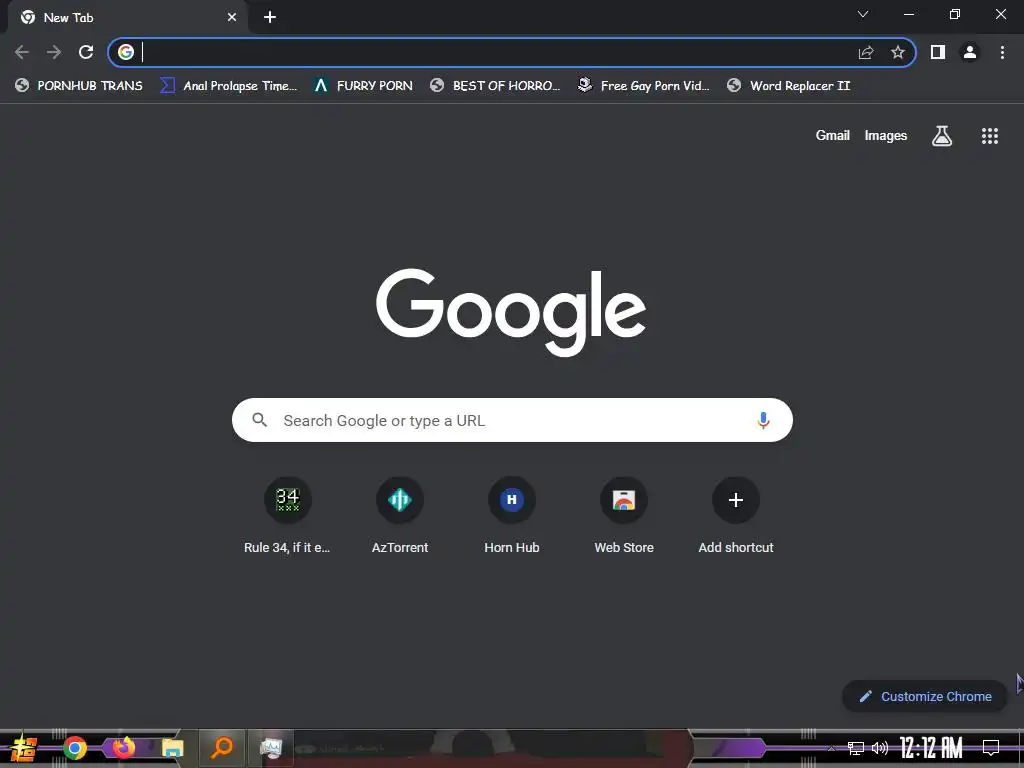This screenshot has height=768, width=1024.
Task: Open the Chrome profile menu
Action: (x=970, y=52)
